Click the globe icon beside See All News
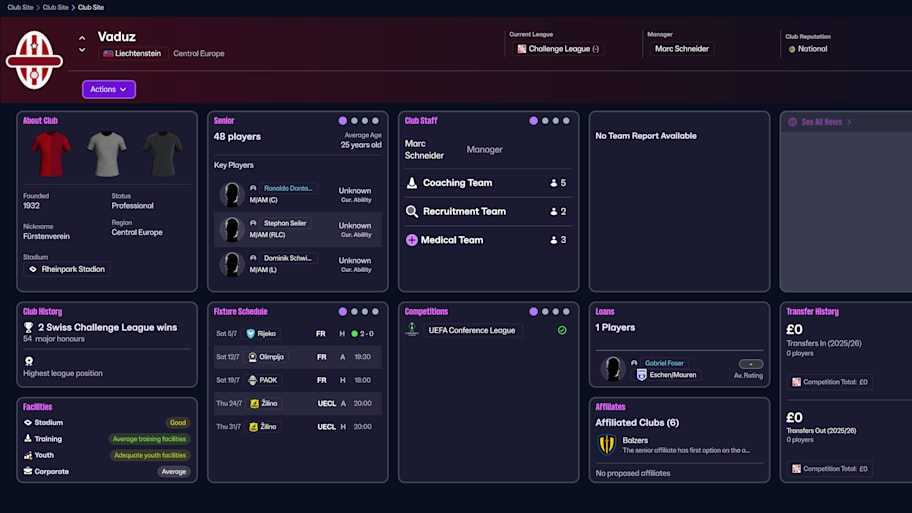This screenshot has height=513, width=912. [x=792, y=122]
